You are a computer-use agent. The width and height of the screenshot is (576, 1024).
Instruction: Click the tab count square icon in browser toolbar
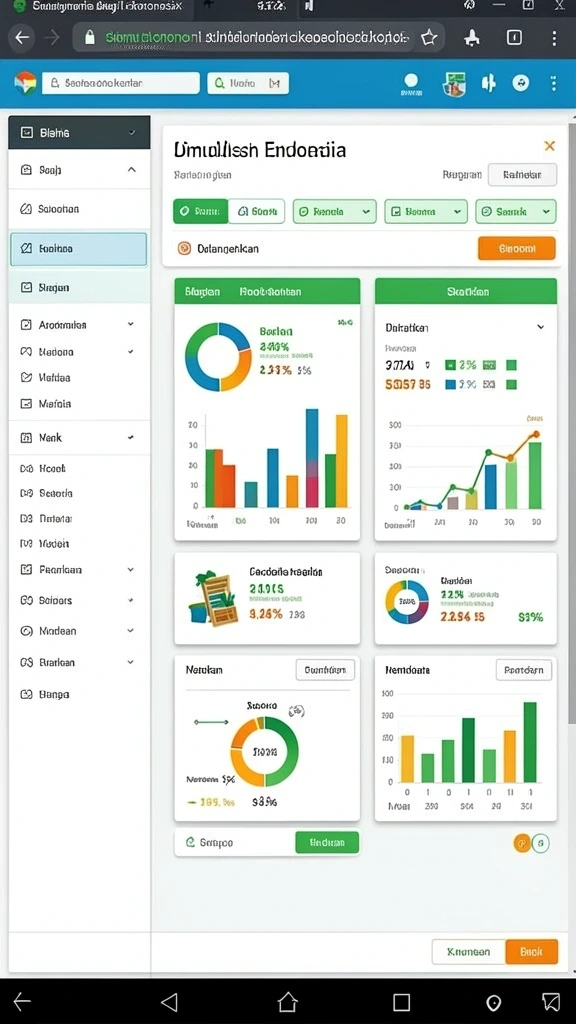coord(514,37)
